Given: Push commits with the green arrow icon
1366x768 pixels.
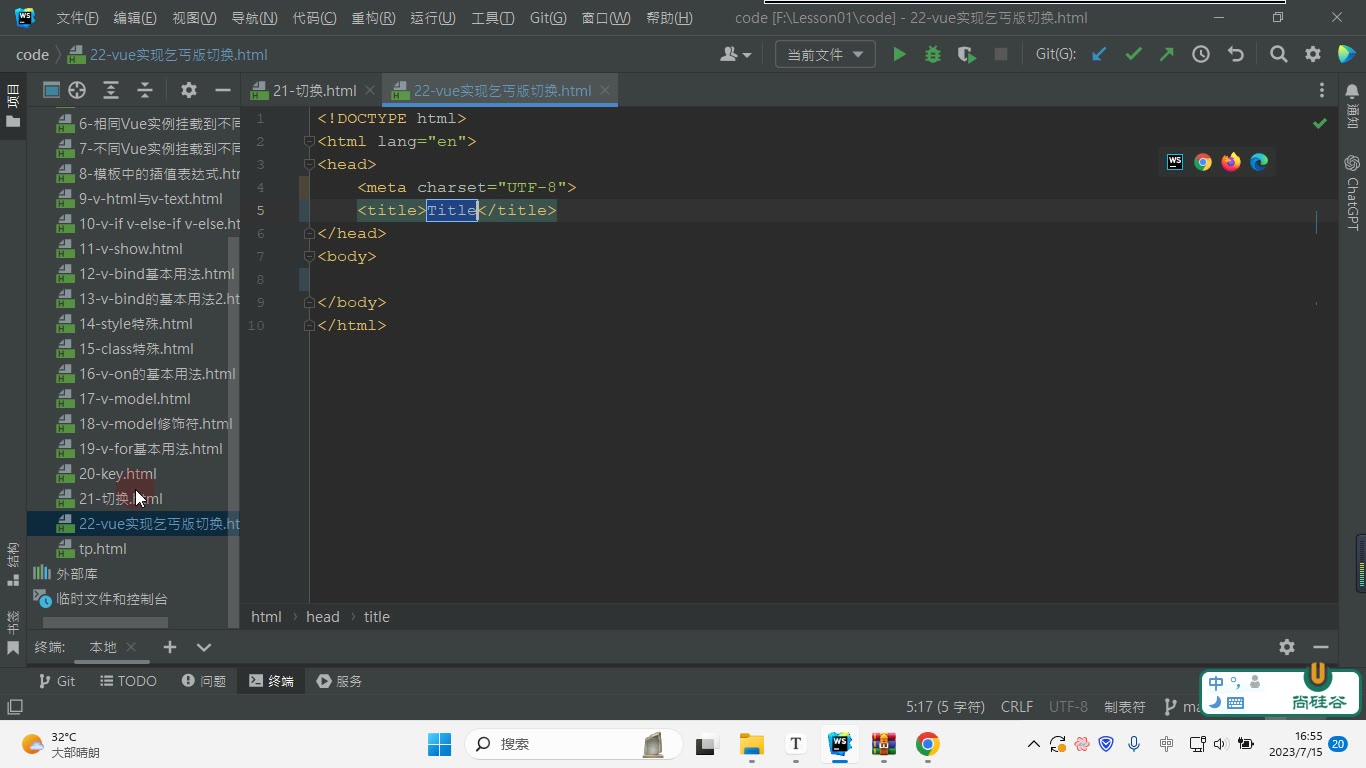Looking at the screenshot, I should 1167,55.
